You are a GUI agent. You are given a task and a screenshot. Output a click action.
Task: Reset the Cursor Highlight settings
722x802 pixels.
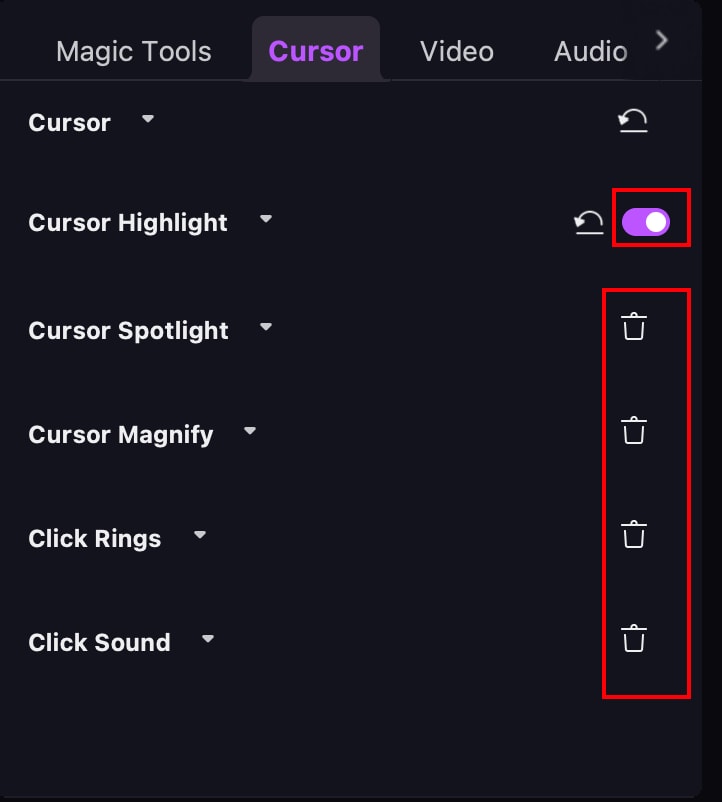589,223
